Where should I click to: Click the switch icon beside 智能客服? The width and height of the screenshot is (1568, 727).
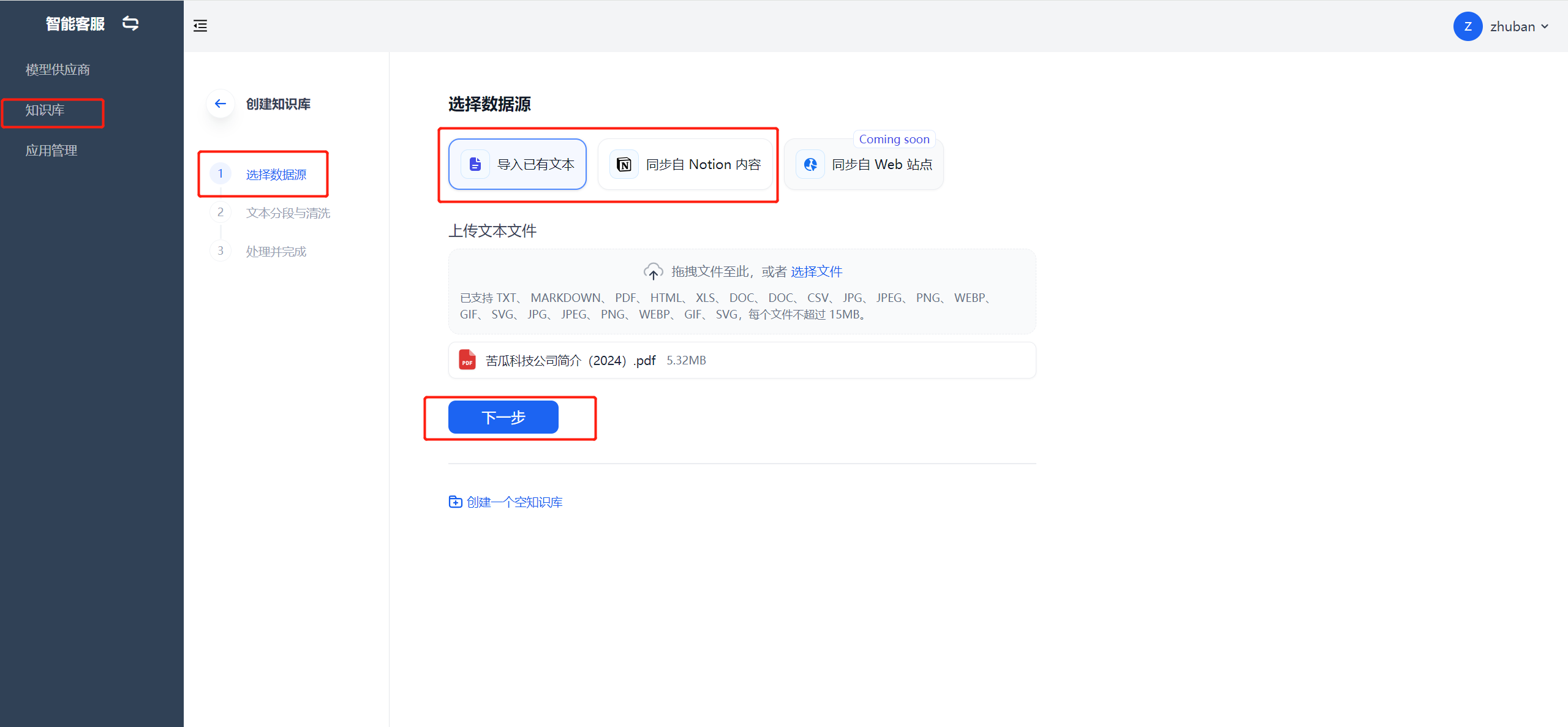coord(130,23)
